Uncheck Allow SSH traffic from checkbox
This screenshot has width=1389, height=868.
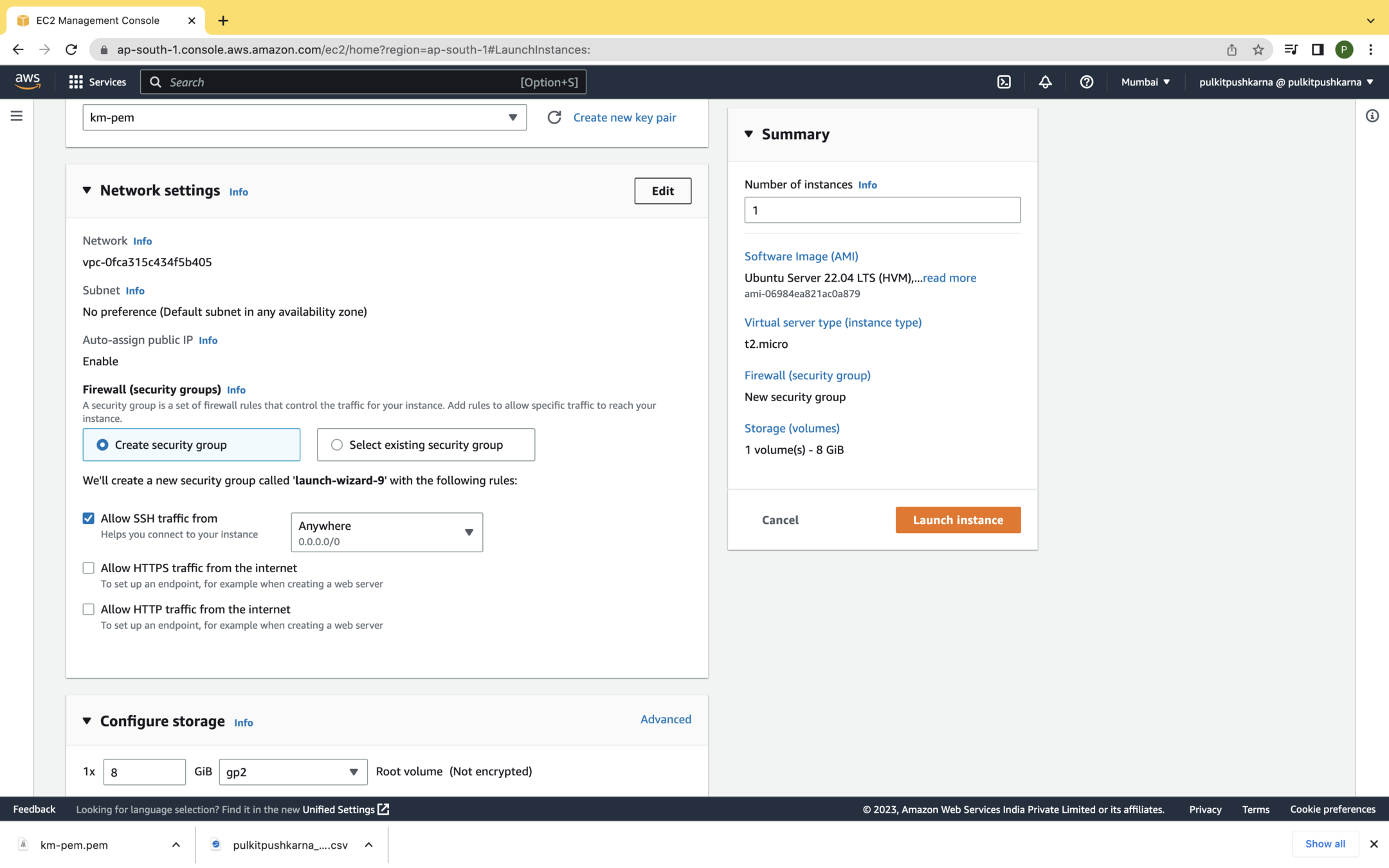tap(89, 518)
